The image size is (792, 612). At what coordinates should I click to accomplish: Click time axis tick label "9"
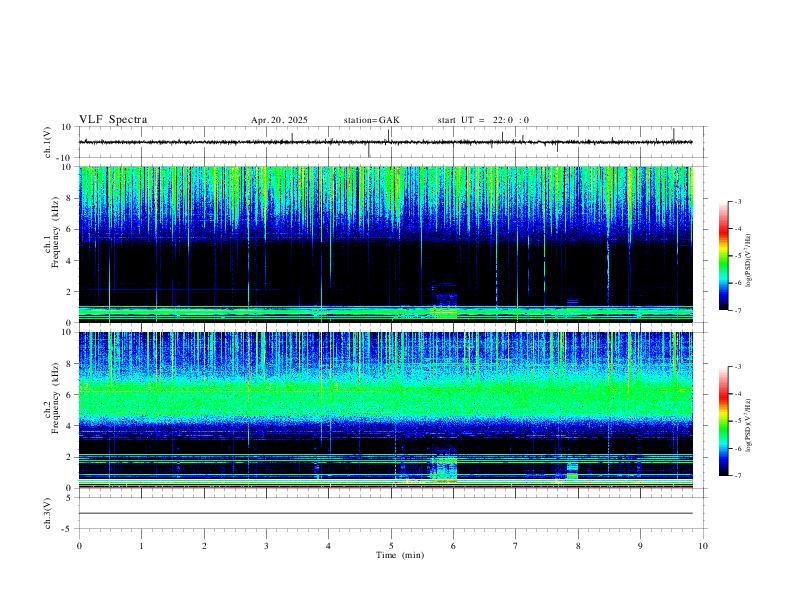click(x=640, y=546)
